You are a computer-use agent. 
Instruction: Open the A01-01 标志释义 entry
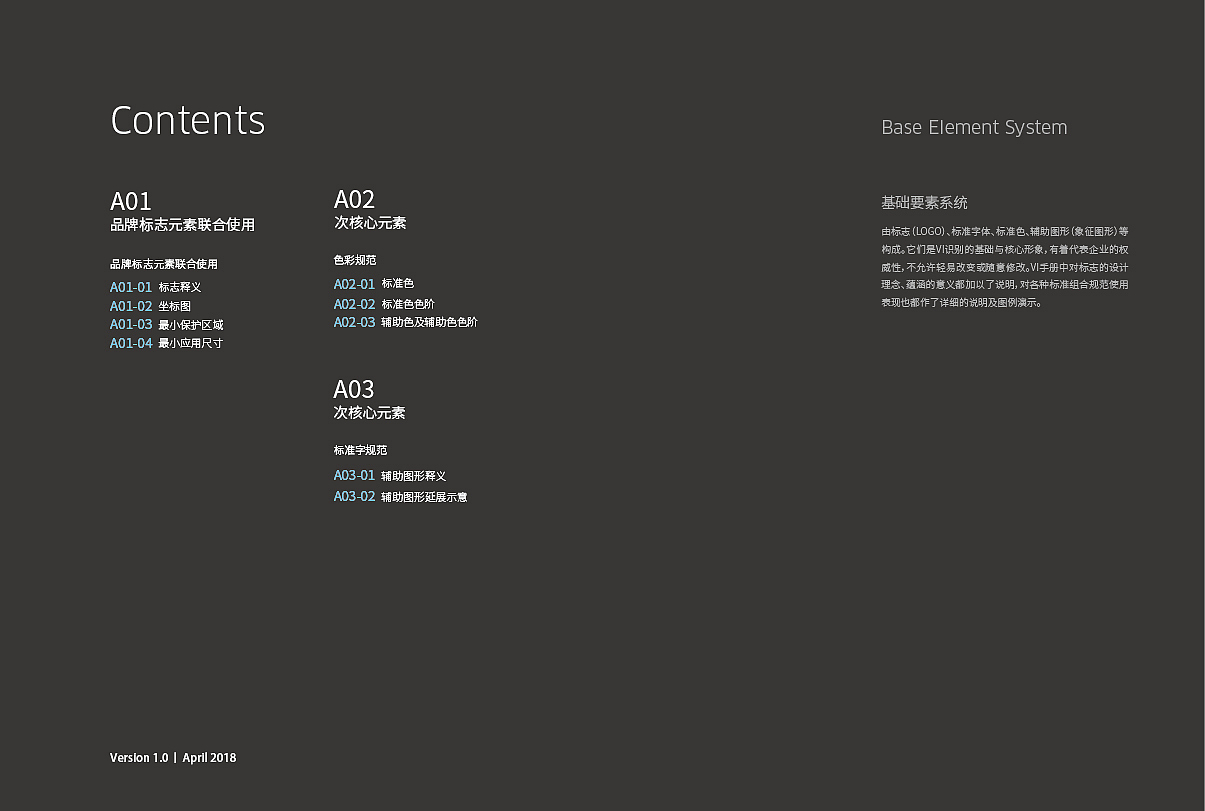(156, 287)
